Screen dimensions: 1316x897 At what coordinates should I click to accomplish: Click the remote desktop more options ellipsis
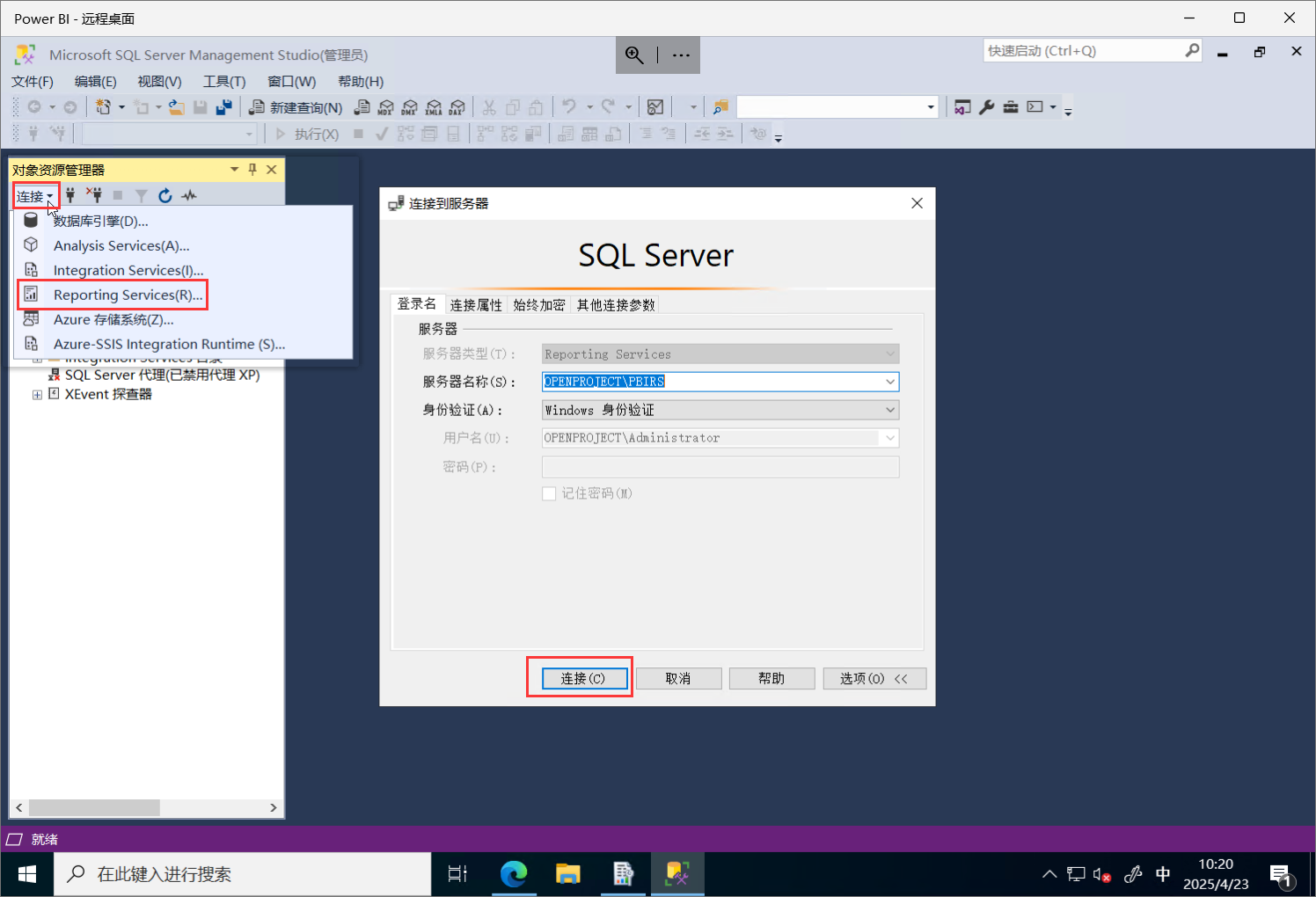click(681, 55)
